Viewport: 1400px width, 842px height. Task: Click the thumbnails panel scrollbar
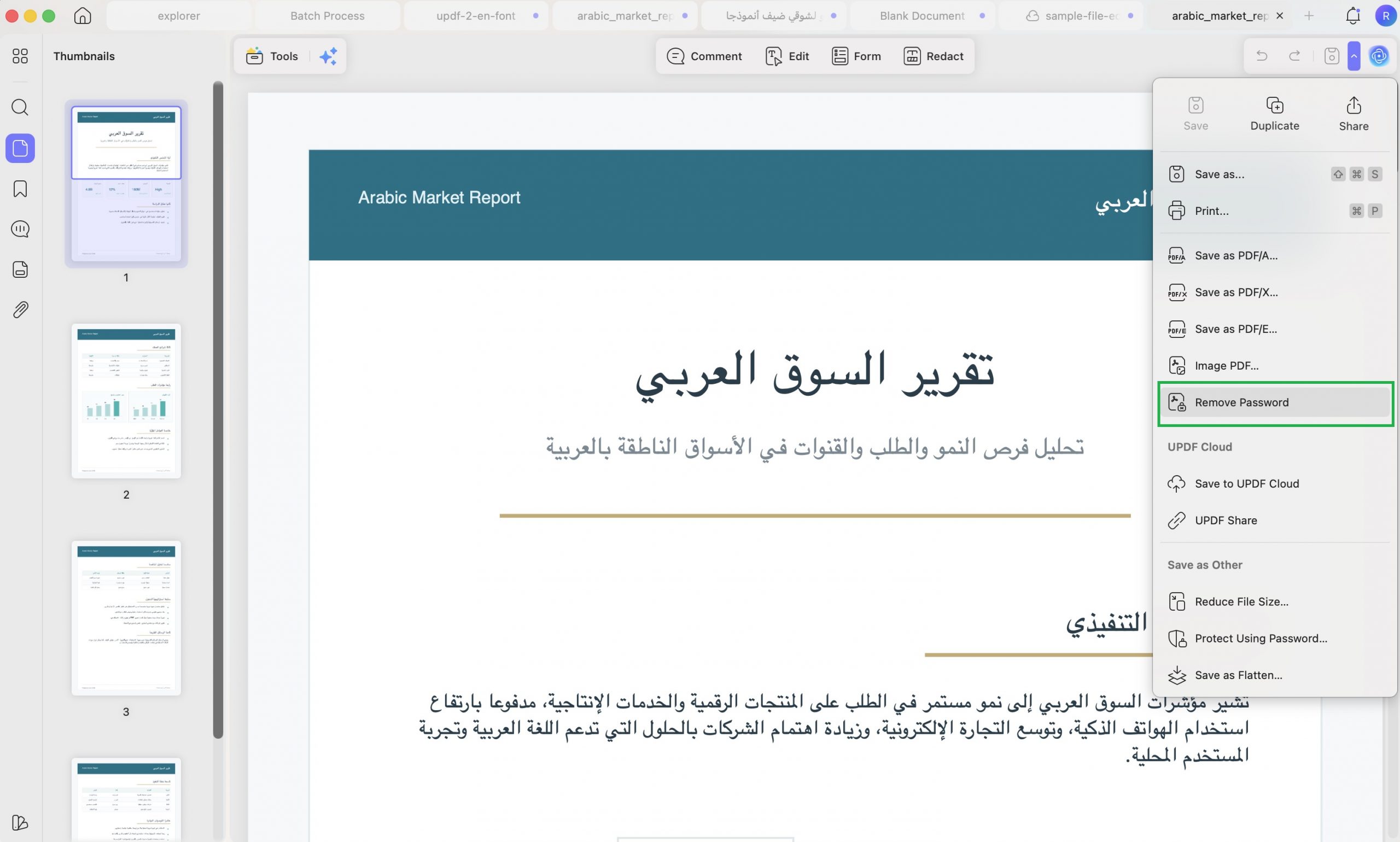pos(218,410)
